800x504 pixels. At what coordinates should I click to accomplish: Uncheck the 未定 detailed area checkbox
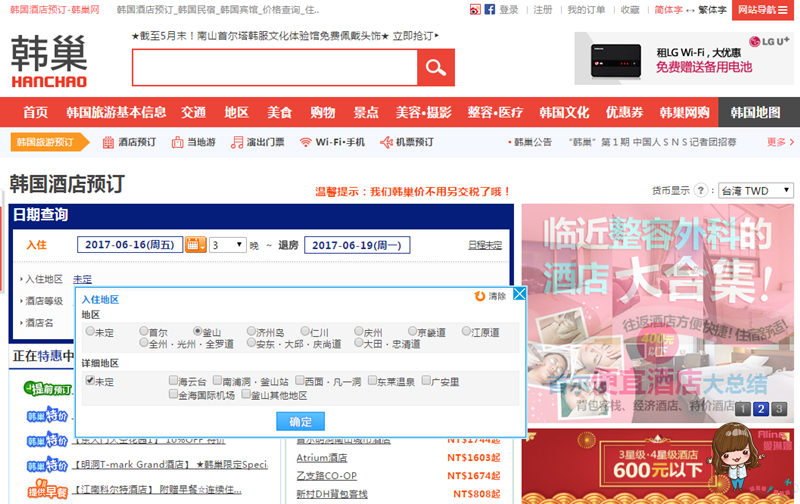point(90,380)
